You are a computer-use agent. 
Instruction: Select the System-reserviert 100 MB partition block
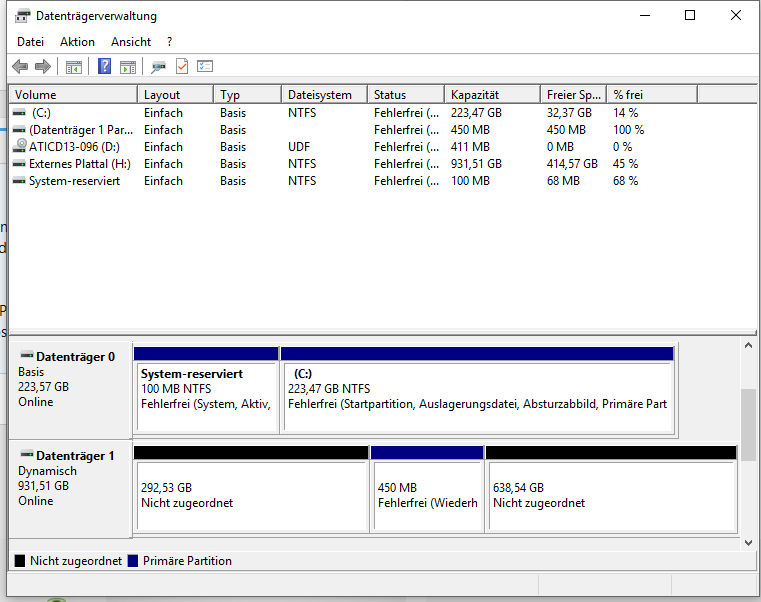(206, 389)
